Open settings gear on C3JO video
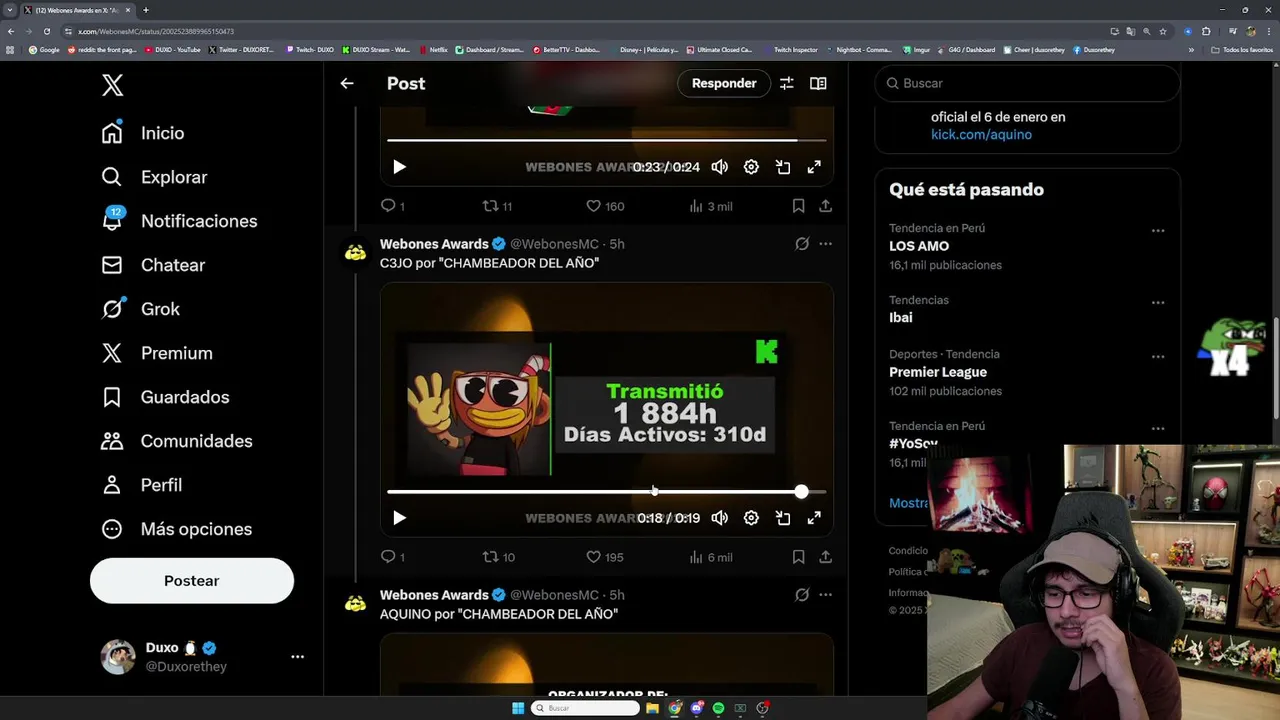Image resolution: width=1280 pixels, height=720 pixels. [751, 518]
